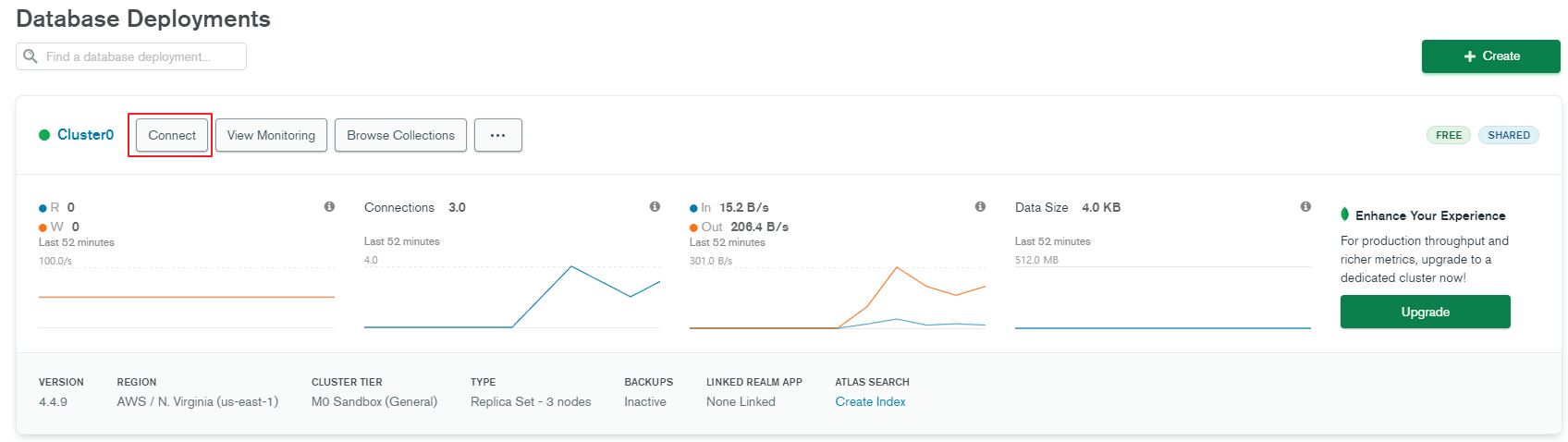1568x442 pixels.
Task: Click the blue In legend dot
Action: [x=693, y=208]
